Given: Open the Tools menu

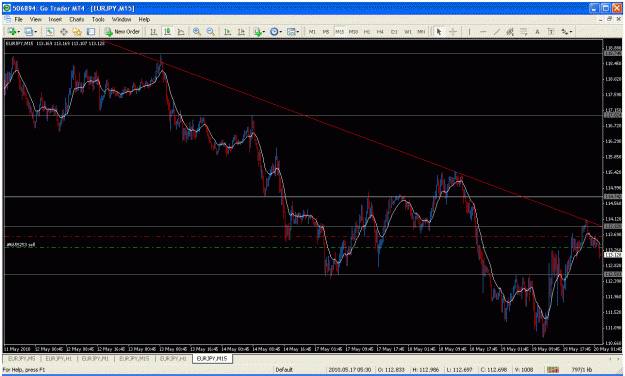Looking at the screenshot, I should point(98,19).
